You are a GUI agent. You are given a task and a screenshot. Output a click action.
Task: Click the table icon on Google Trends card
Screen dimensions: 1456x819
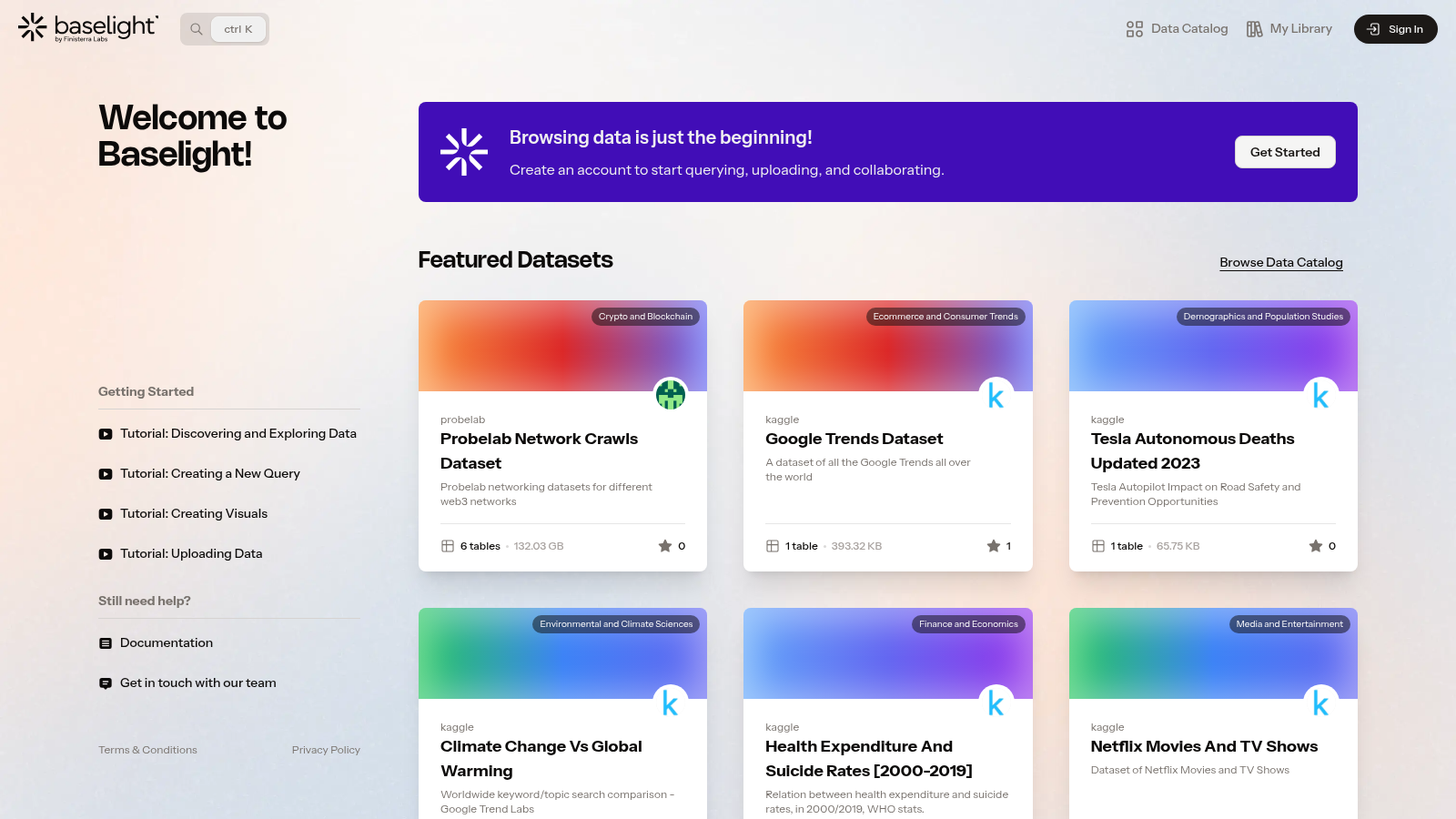tap(773, 546)
